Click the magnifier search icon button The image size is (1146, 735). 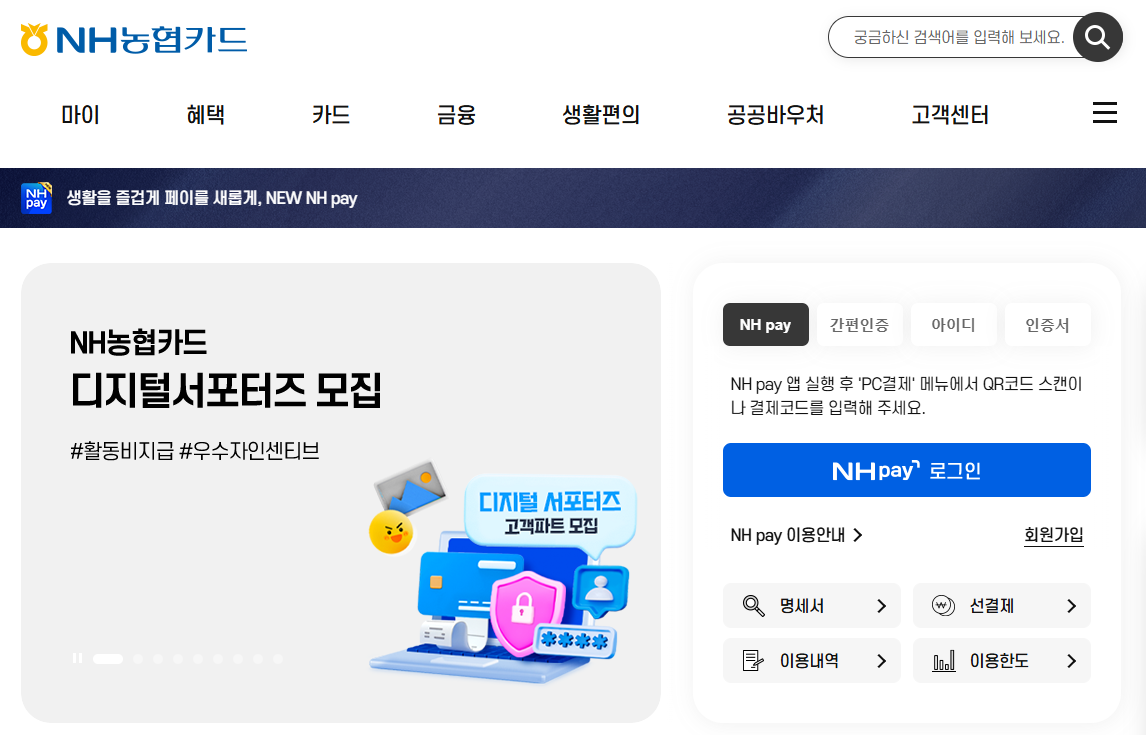tap(1098, 37)
